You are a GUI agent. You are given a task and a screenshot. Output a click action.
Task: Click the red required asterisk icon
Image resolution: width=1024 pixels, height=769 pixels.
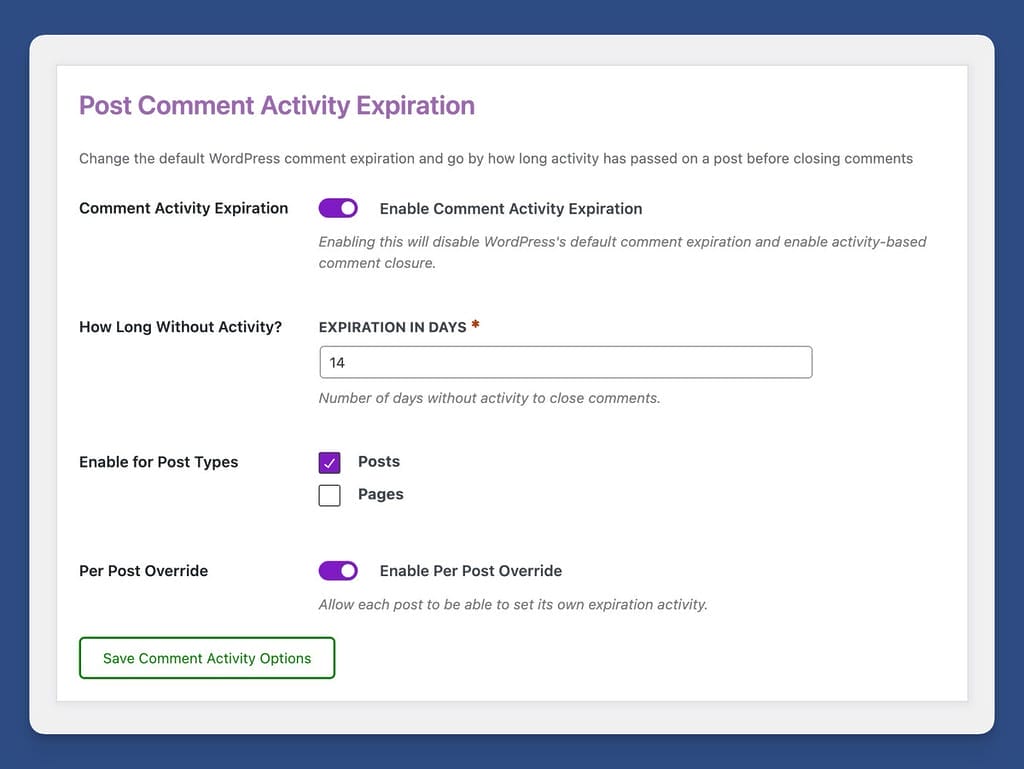pyautogui.click(x=476, y=325)
